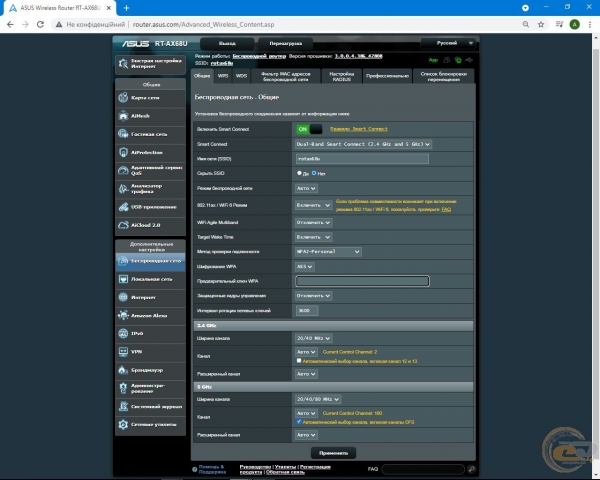Open browser zoom magnifier icon in address bar

pos(526,24)
